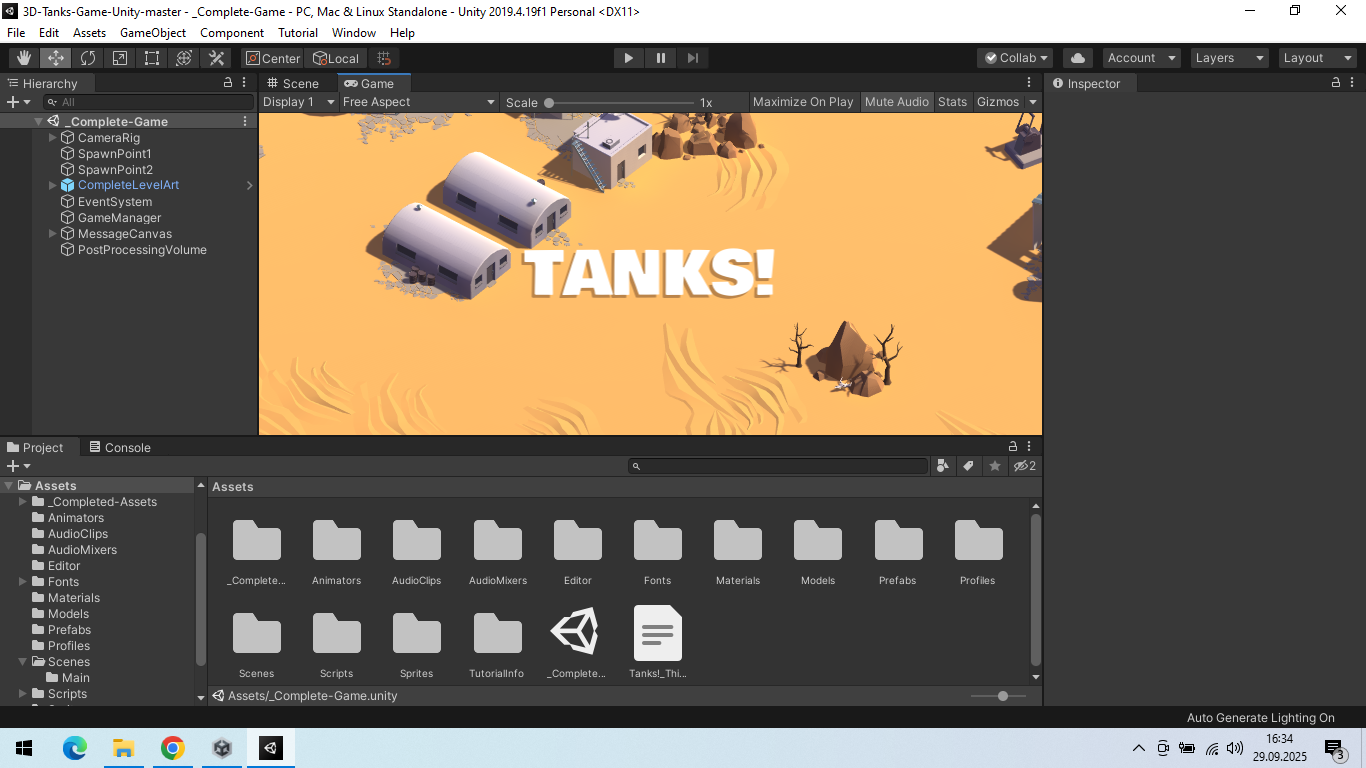
Task: Step one frame forward
Action: [693, 58]
